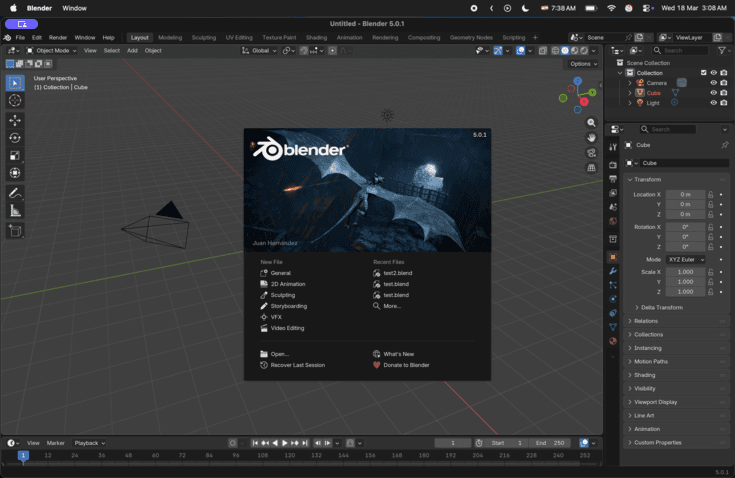735x478 pixels.
Task: Open the Output properties tab
Action: pos(613,179)
